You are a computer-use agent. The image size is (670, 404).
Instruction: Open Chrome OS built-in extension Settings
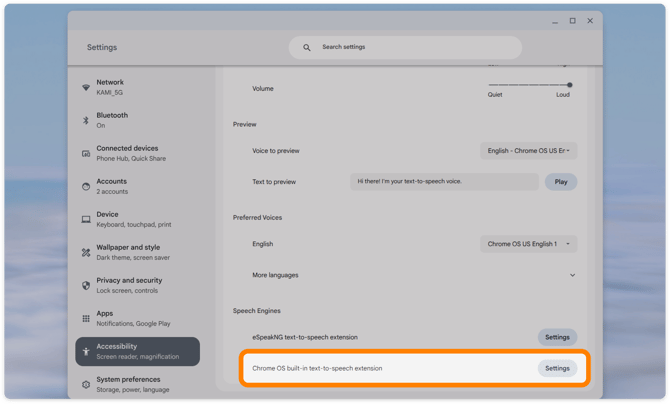pyautogui.click(x=557, y=368)
